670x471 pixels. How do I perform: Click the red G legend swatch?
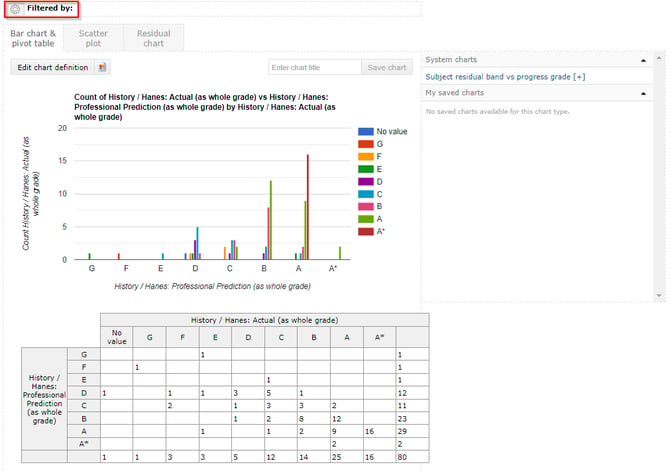[366, 144]
